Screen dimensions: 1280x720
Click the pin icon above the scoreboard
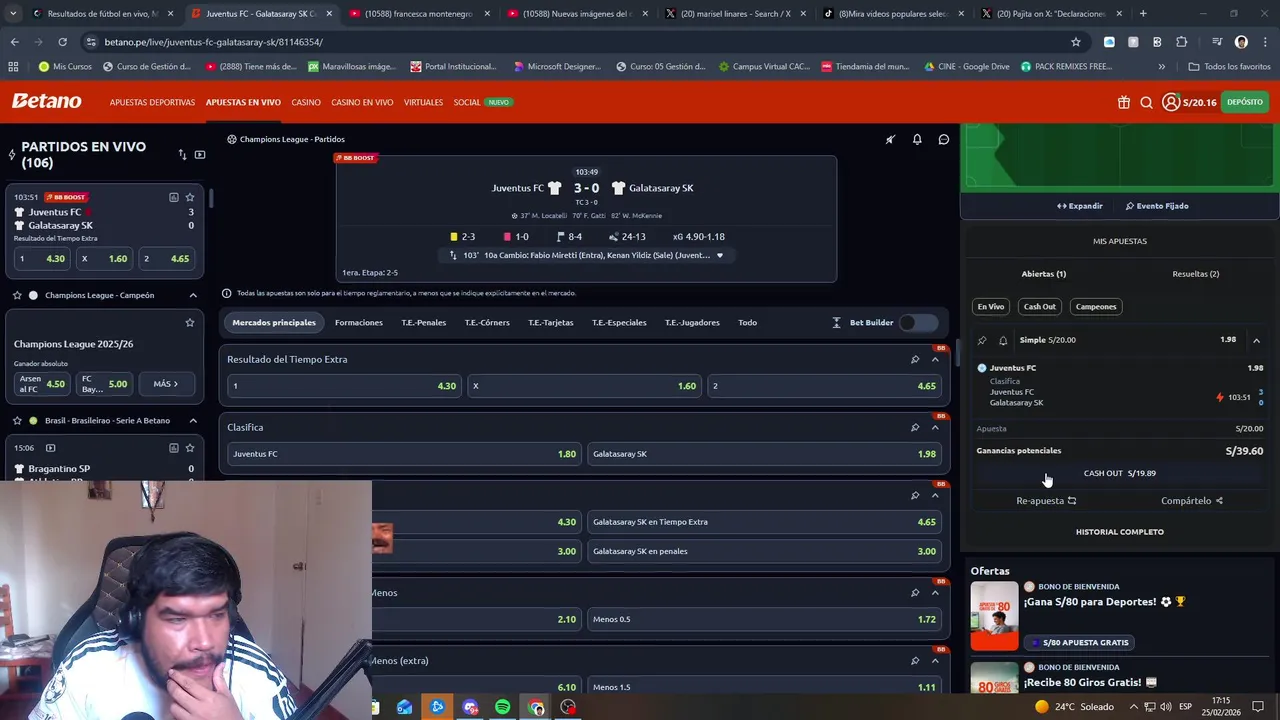pos(890,139)
